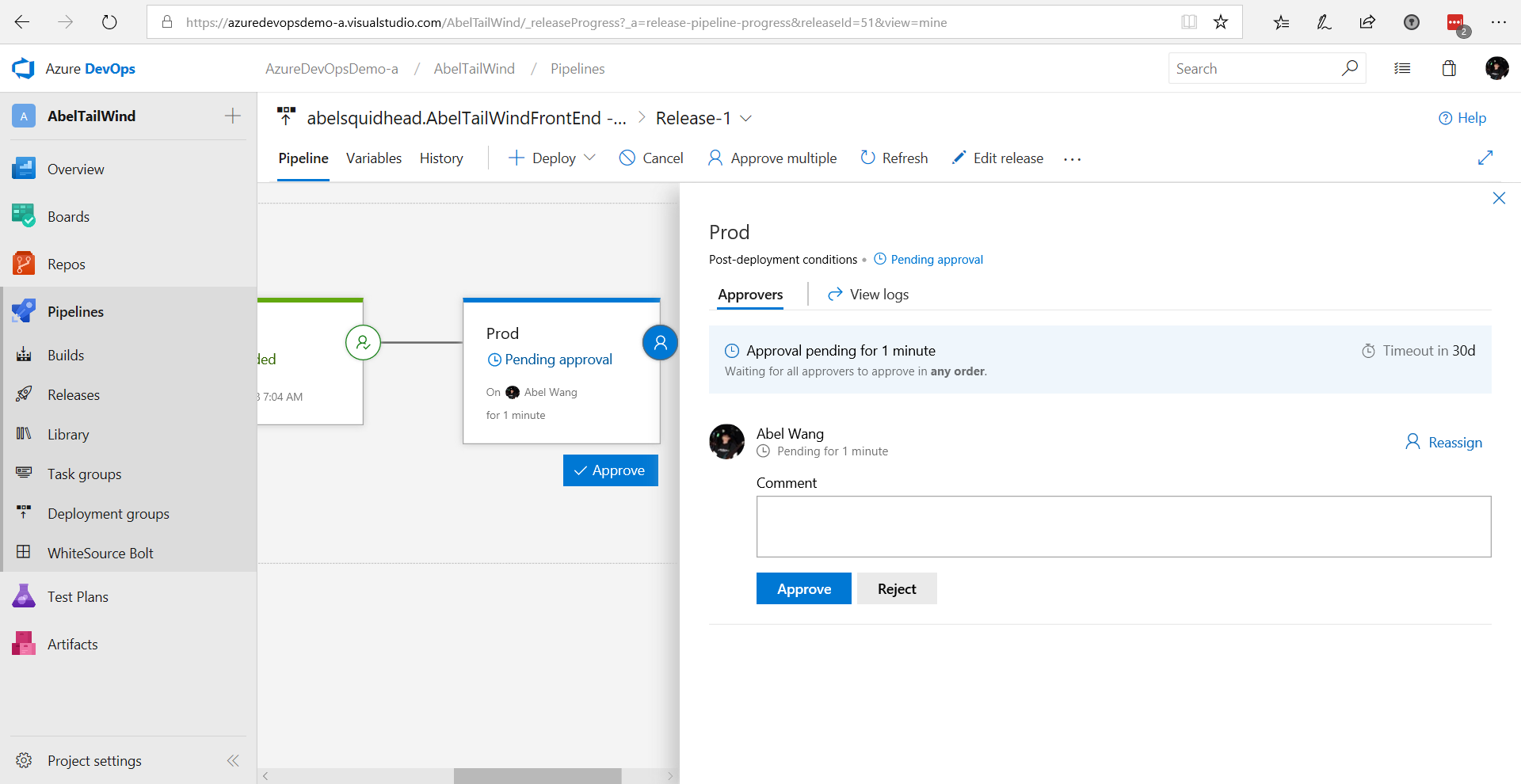The image size is (1521, 784).
Task: Open Deployment groups in the sidebar
Action: [109, 513]
